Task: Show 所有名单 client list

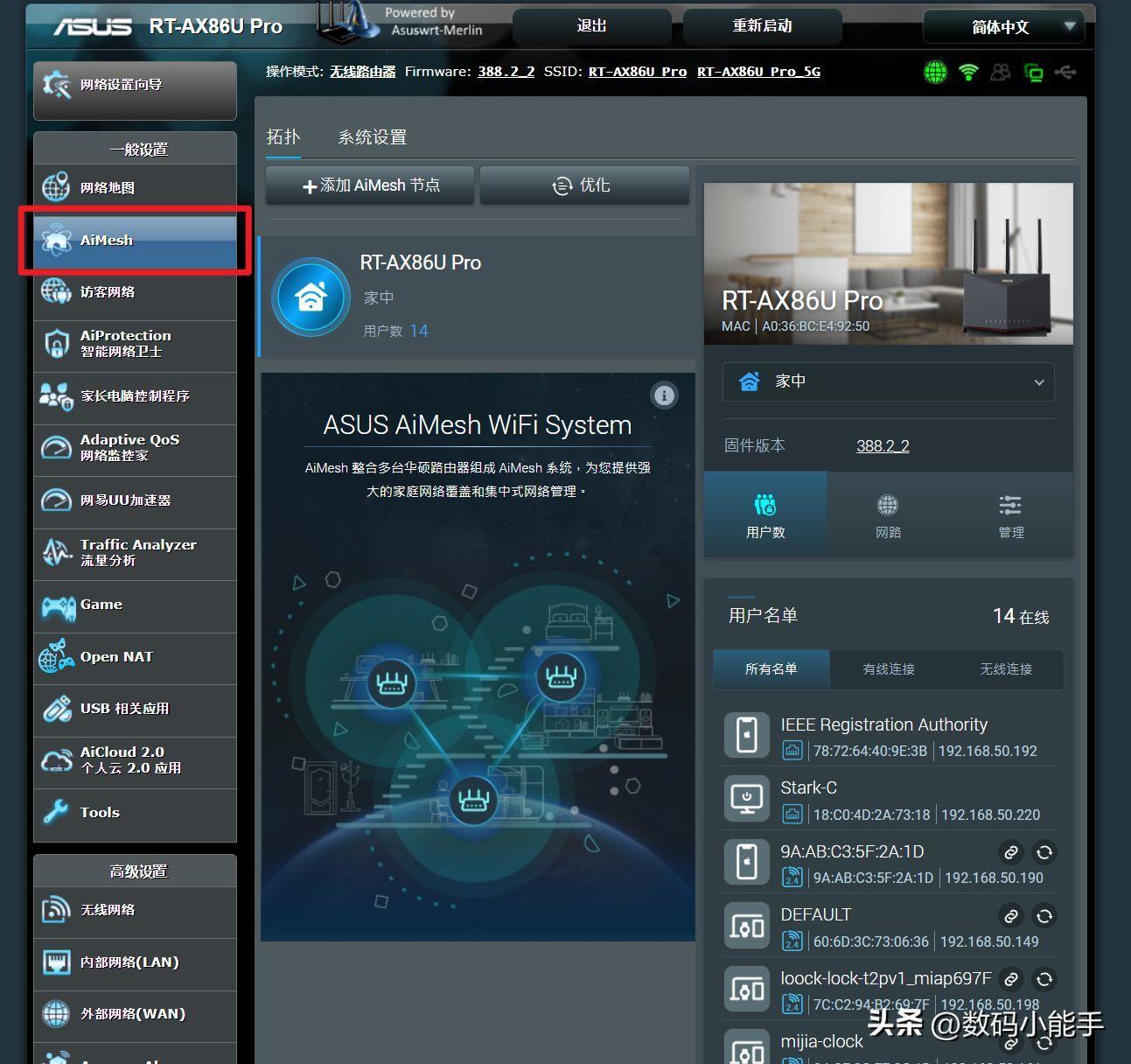Action: tap(771, 669)
